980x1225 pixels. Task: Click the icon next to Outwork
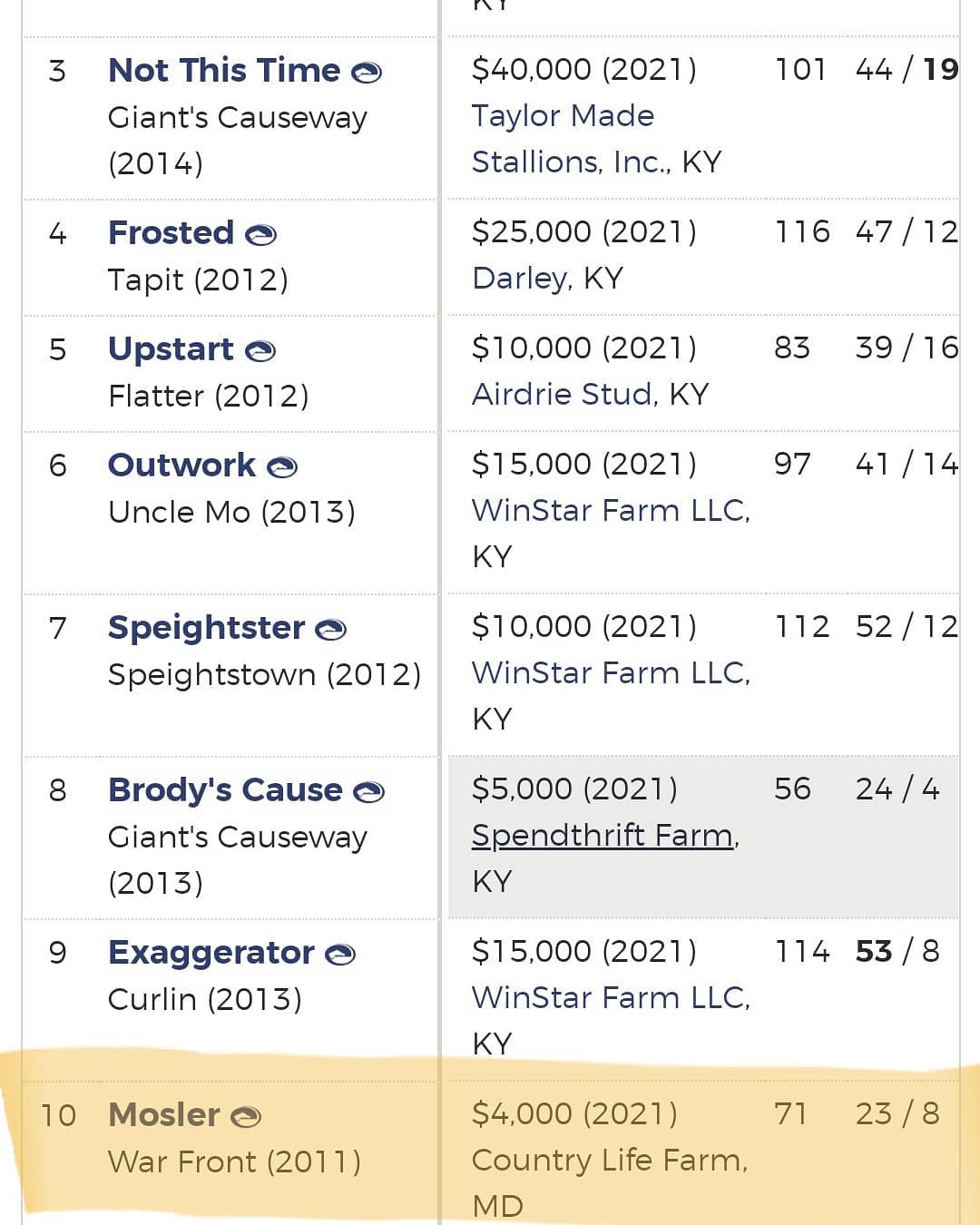point(282,466)
